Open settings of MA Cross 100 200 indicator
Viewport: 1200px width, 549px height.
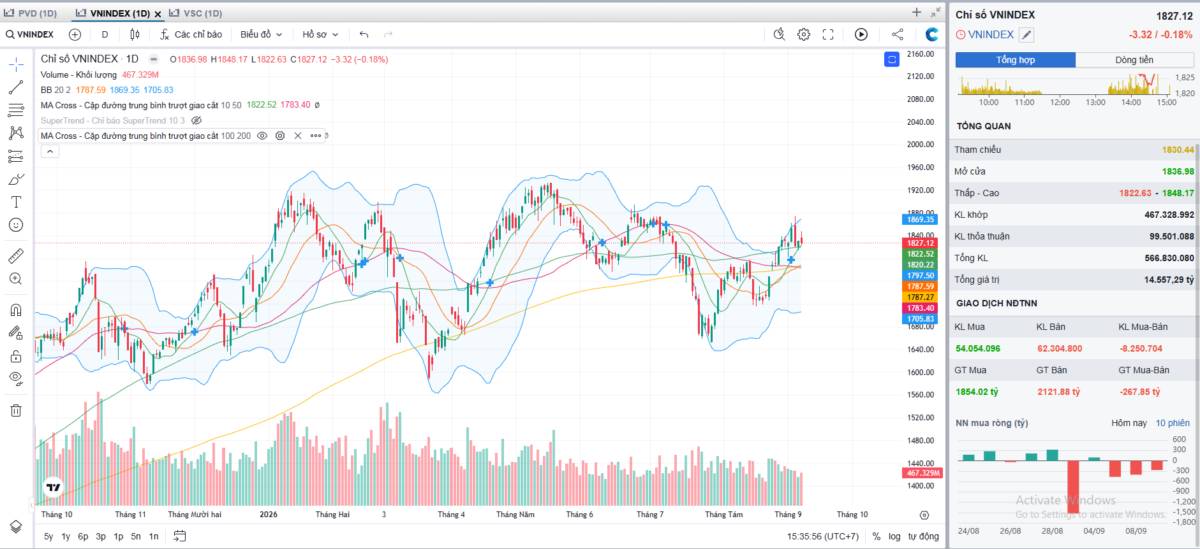(x=280, y=135)
